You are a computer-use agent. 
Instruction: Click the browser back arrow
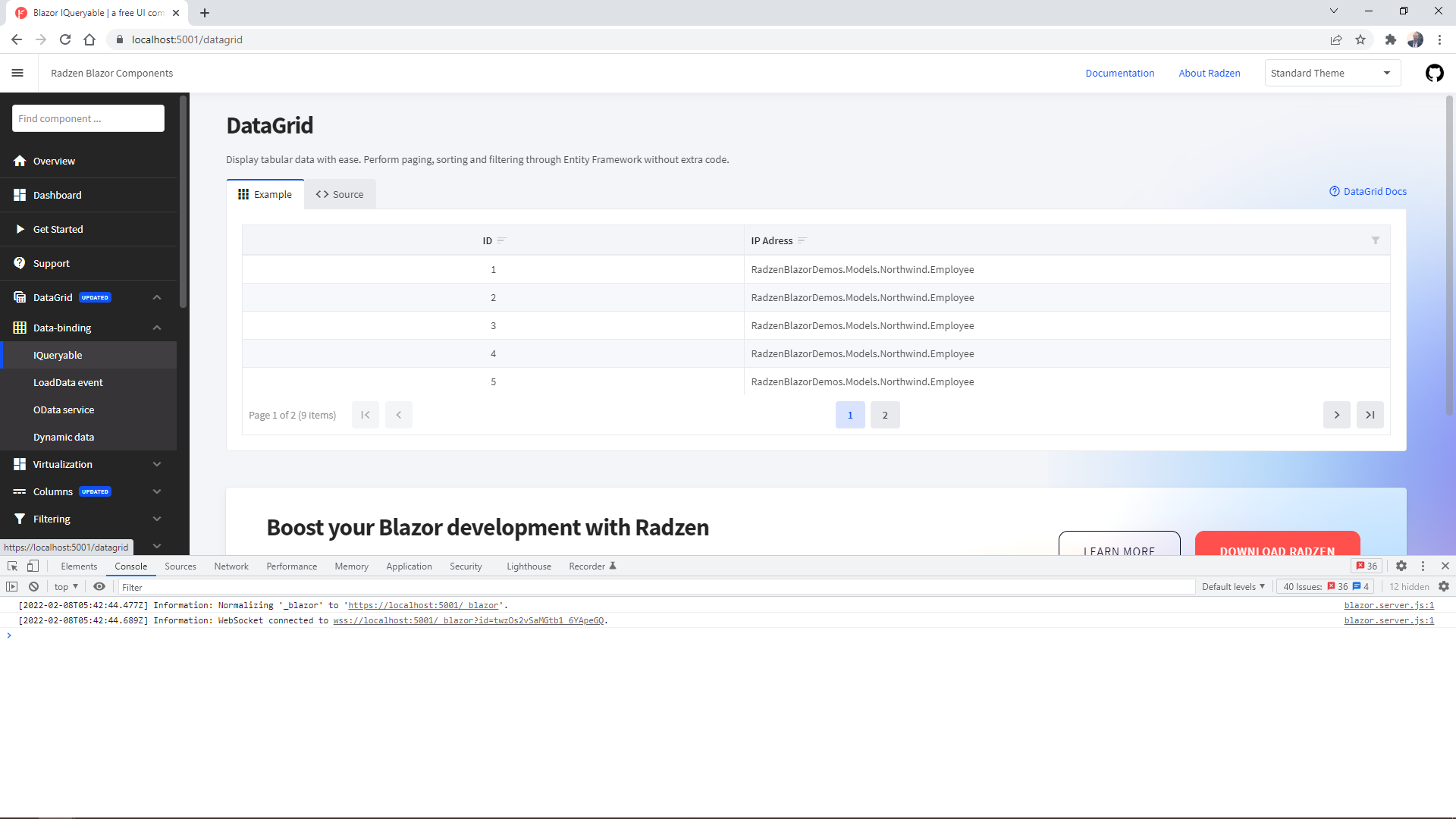pos(17,39)
